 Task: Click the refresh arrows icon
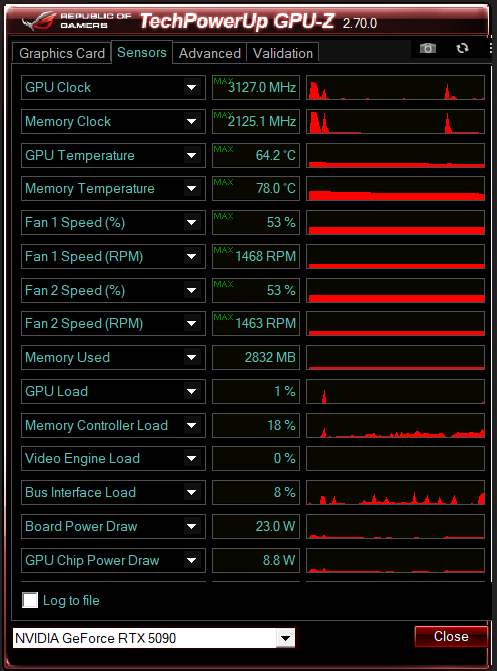pyautogui.click(x=462, y=48)
